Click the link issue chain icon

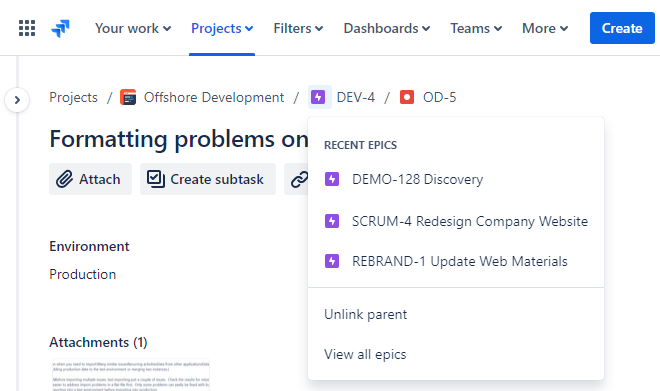tap(298, 179)
